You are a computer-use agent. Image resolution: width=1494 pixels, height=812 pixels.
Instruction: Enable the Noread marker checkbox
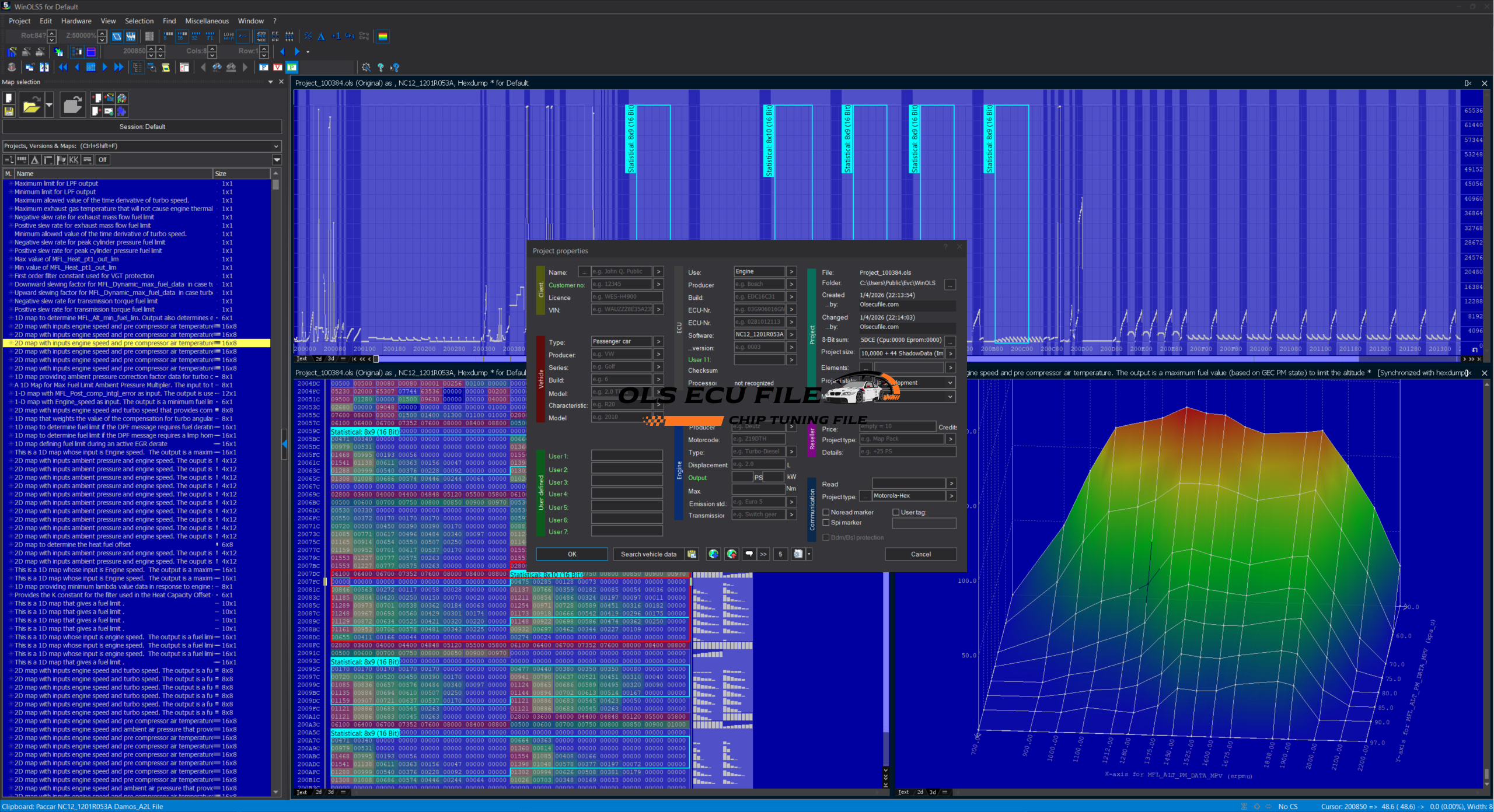tap(826, 512)
